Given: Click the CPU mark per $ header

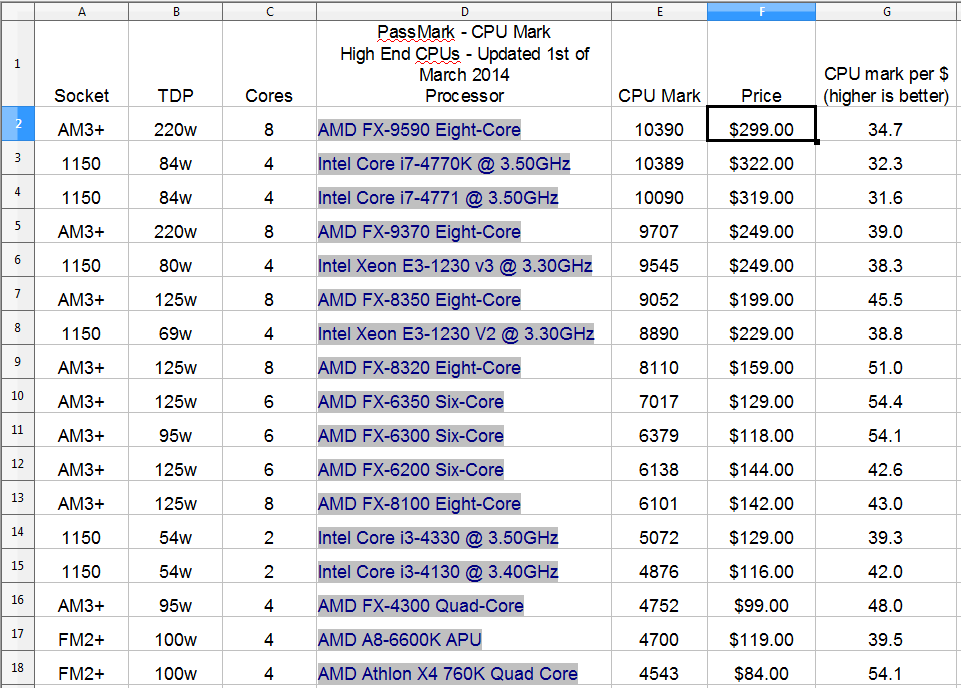Looking at the screenshot, I should point(887,64).
